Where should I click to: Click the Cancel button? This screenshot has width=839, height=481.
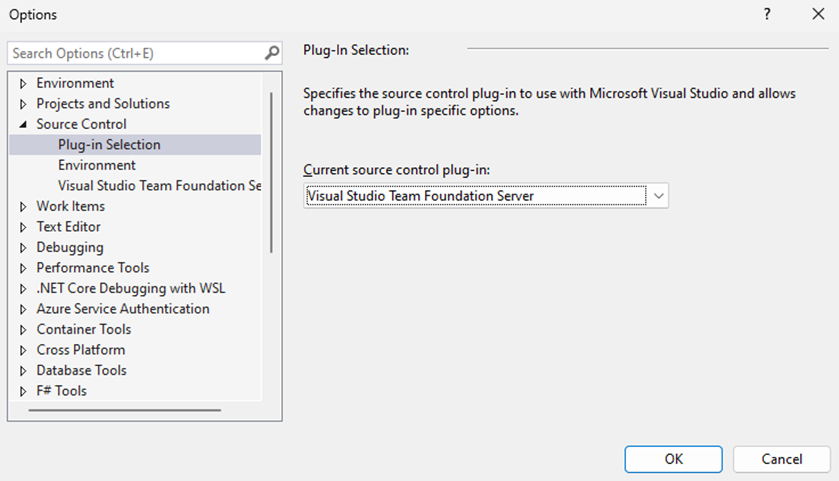[782, 459]
